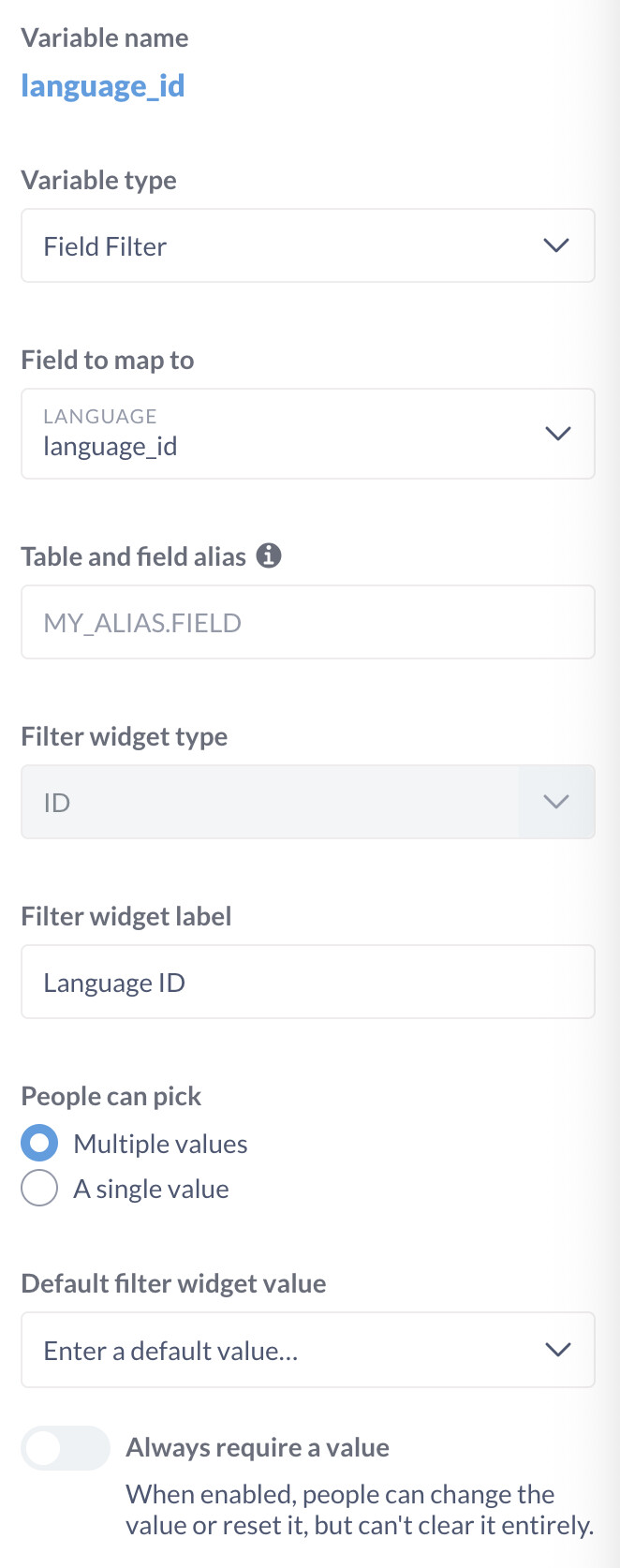Screen dimensions: 620x1568
Task: Click the Multiple values label text
Action: (160, 1144)
